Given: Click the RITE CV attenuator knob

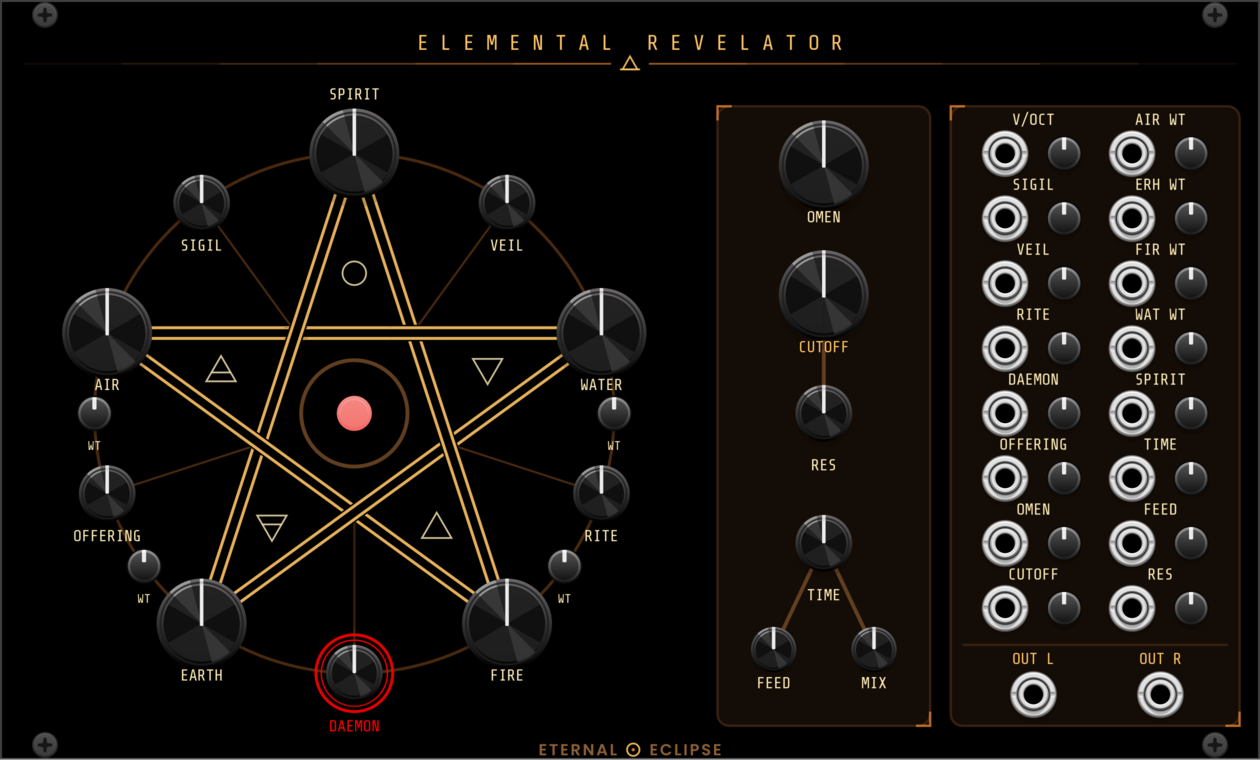Looking at the screenshot, I should coord(1064,349).
